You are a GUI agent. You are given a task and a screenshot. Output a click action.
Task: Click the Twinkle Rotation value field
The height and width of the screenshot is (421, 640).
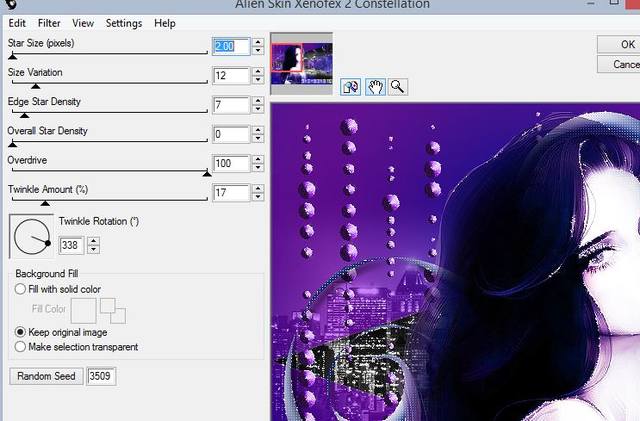click(71, 245)
